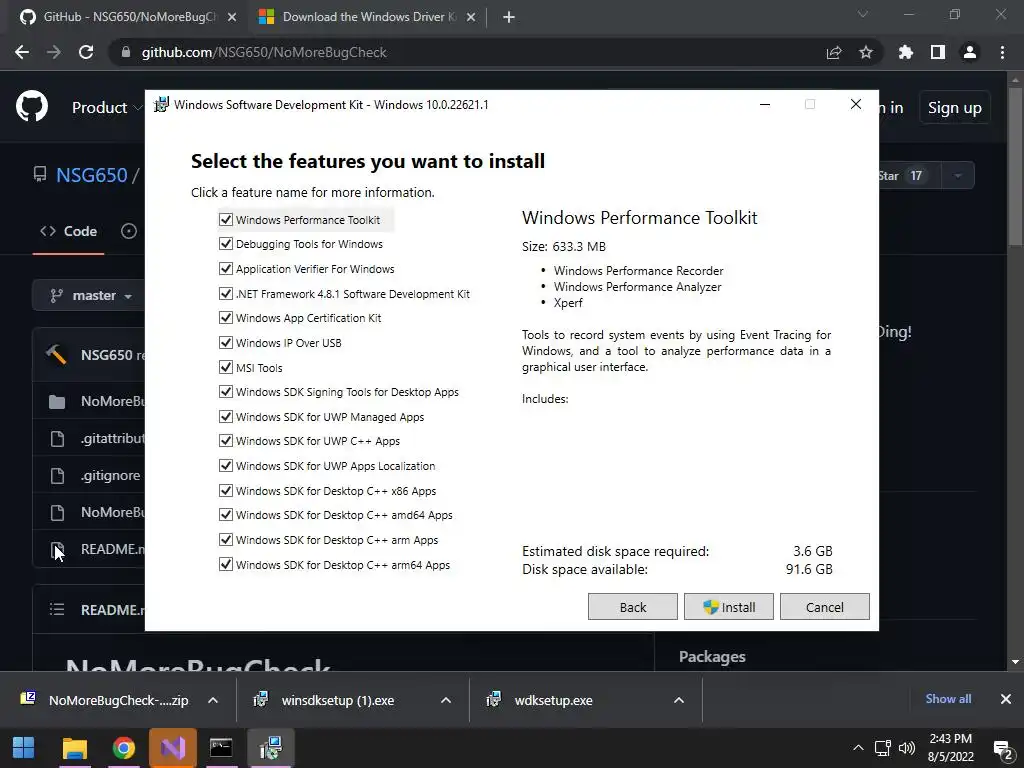Image resolution: width=1024 pixels, height=768 pixels.
Task: Close the GitHub browser tab
Action: [x=232, y=17]
